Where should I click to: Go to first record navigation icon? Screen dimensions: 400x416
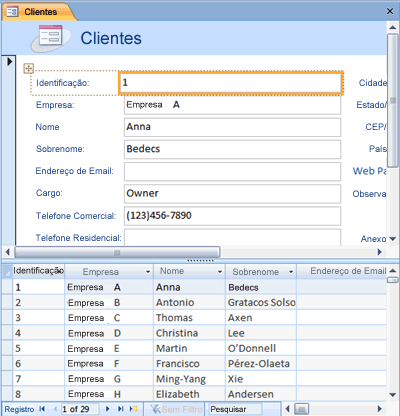coord(42,409)
